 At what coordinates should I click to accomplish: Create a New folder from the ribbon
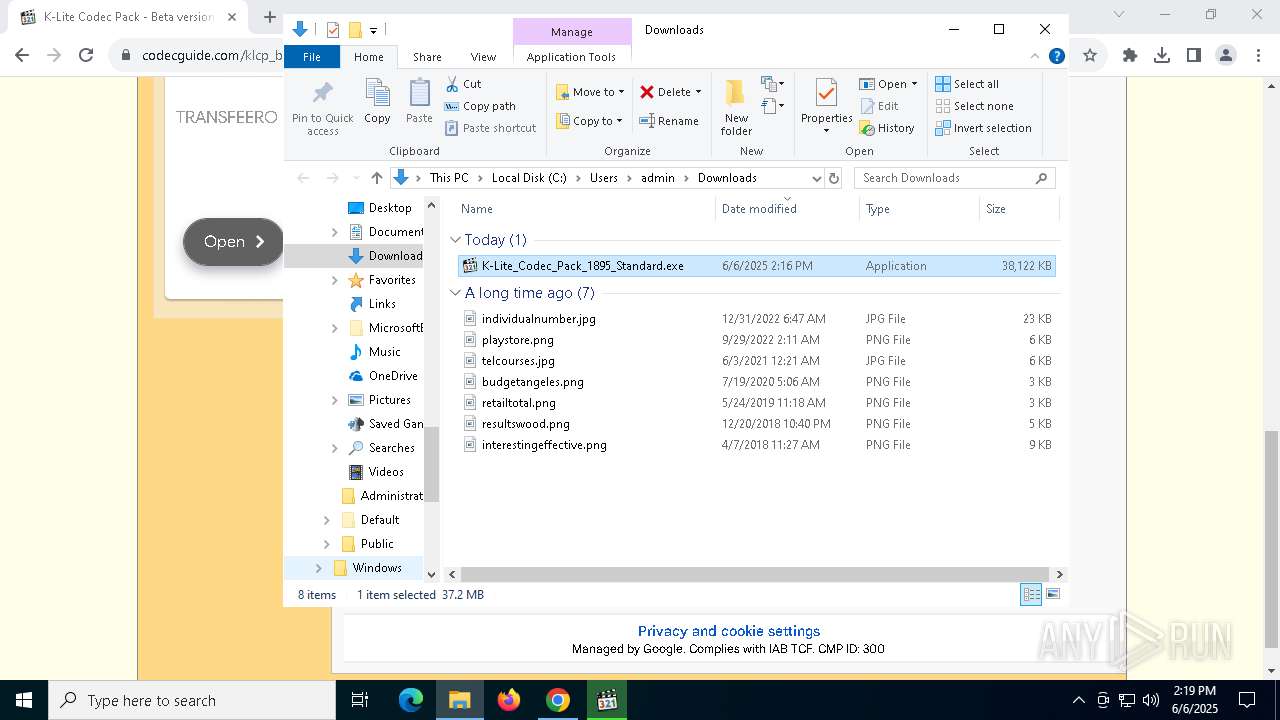[x=736, y=107]
